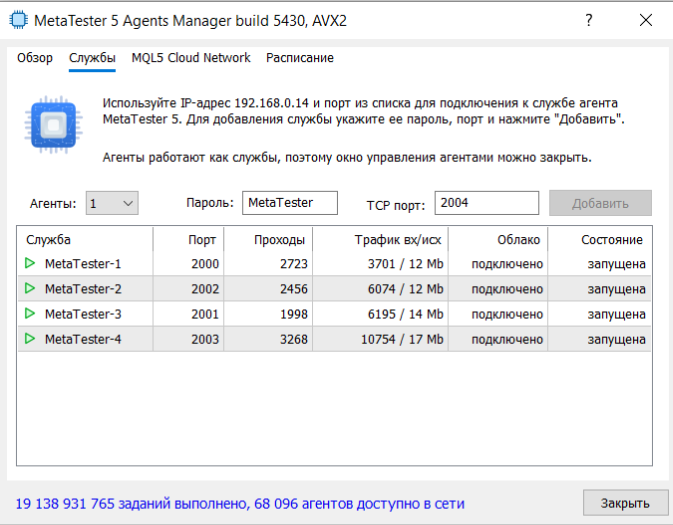The width and height of the screenshot is (673, 525).
Task: Click the green play icon for MetaTester-1
Action: pos(31,263)
